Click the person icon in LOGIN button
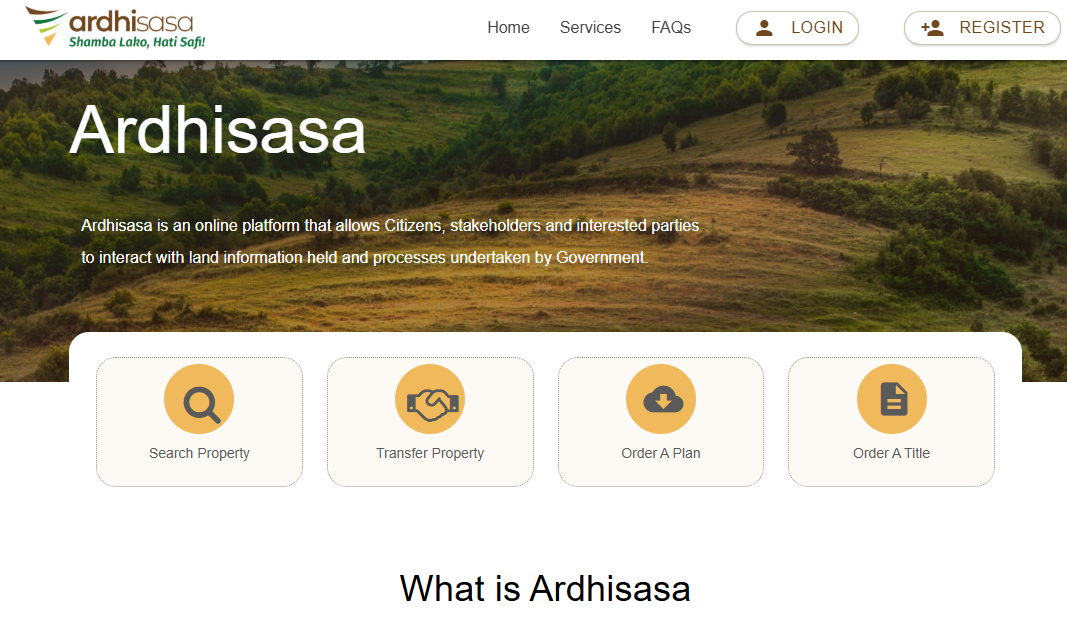This screenshot has width=1067, height=626. click(x=764, y=28)
